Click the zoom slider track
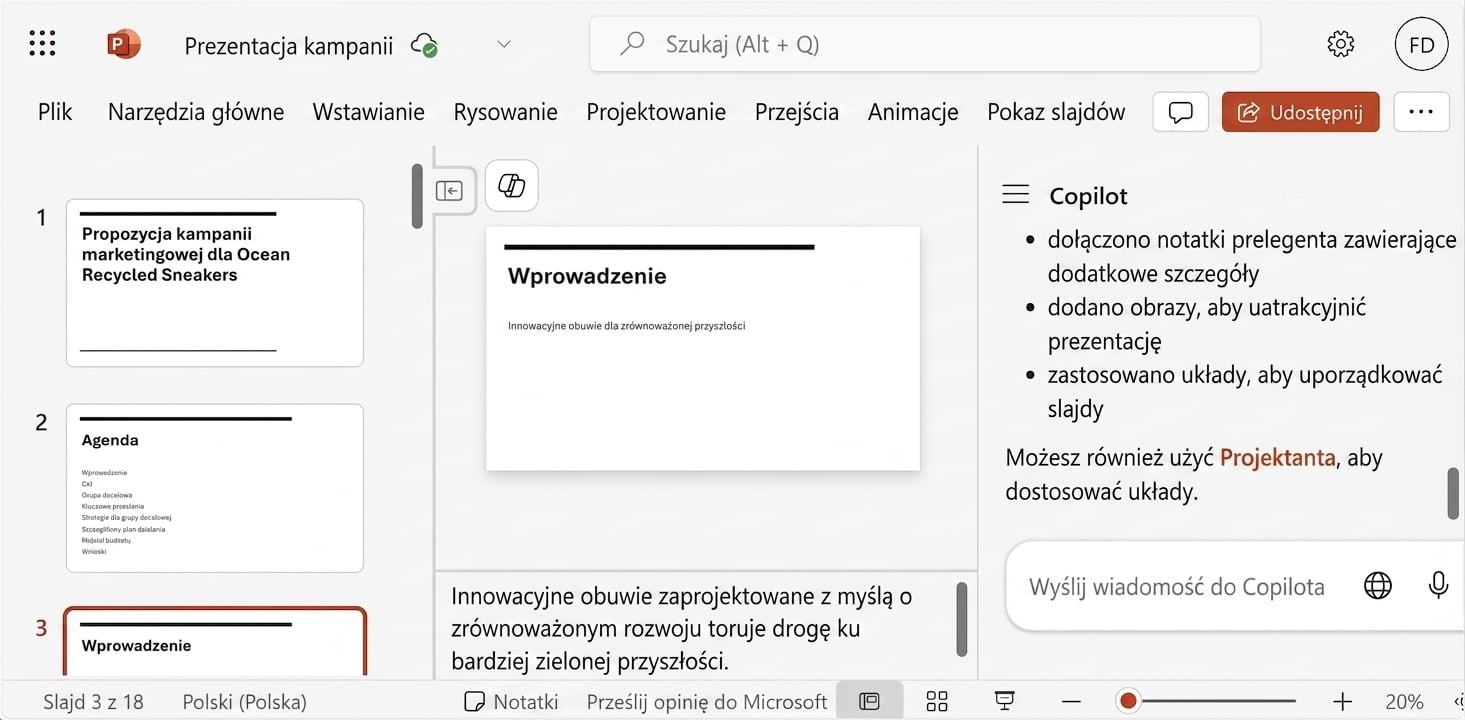 pos(1206,701)
